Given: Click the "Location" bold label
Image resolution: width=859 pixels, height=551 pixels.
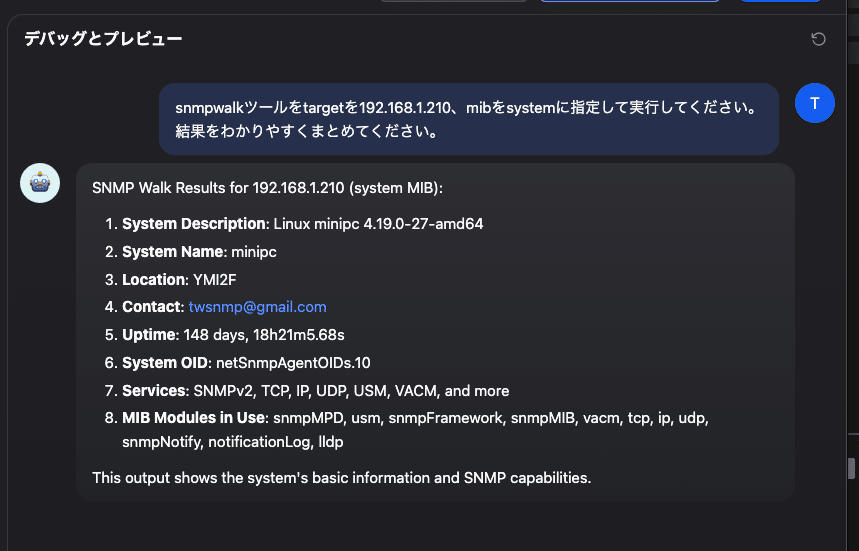Looking at the screenshot, I should 154,280.
